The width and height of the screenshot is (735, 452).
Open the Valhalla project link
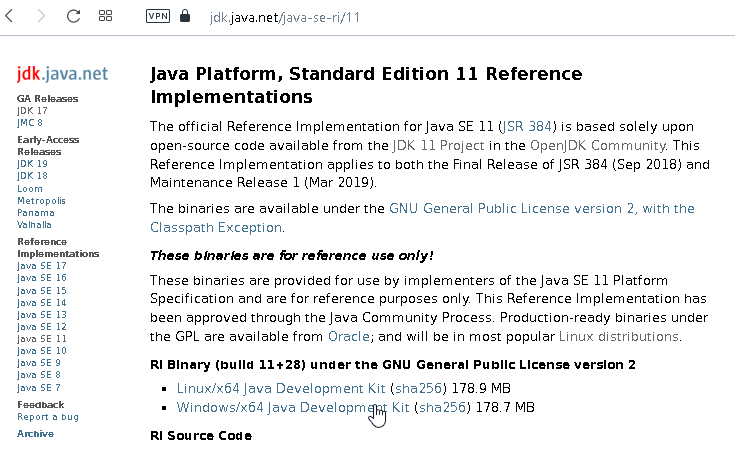[x=34, y=225]
